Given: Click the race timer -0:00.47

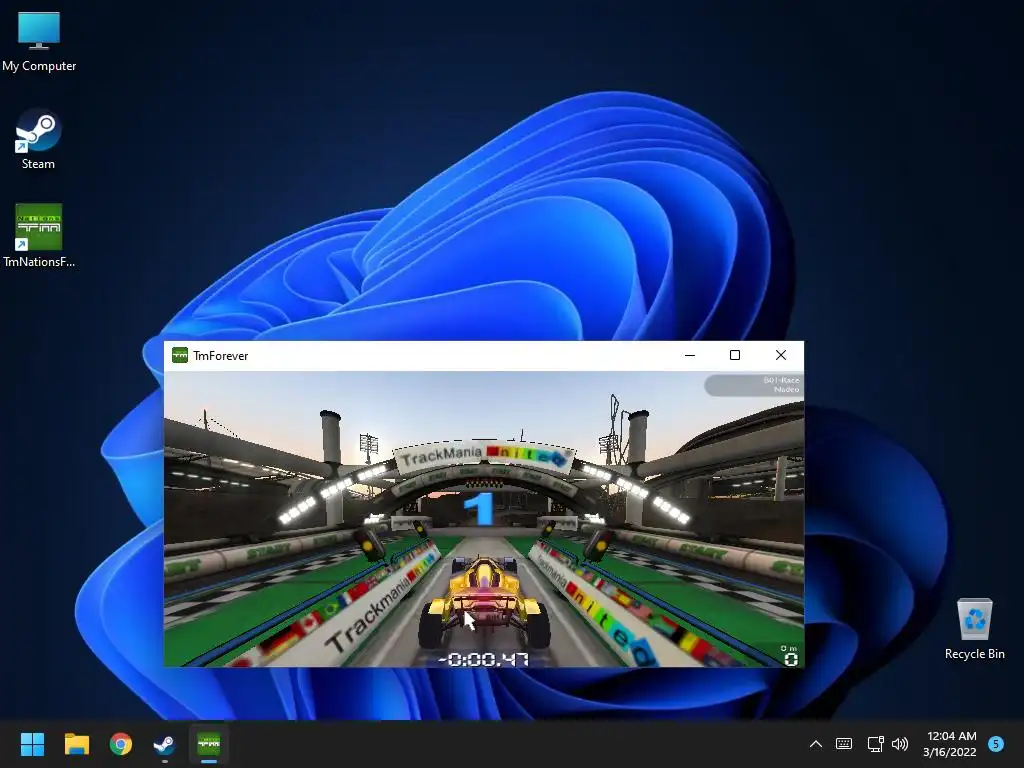Looking at the screenshot, I should [x=484, y=659].
